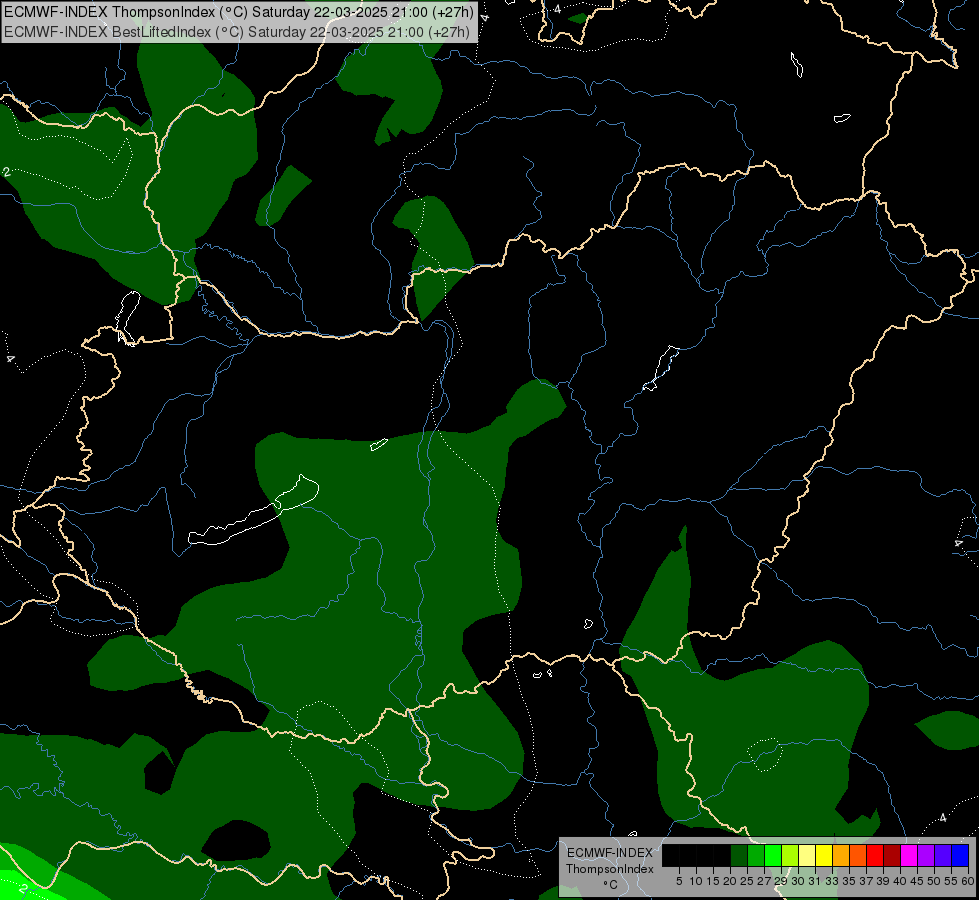Select the orange-red 35–37 legend swatch
Screen dimensions: 979x900
(858, 855)
